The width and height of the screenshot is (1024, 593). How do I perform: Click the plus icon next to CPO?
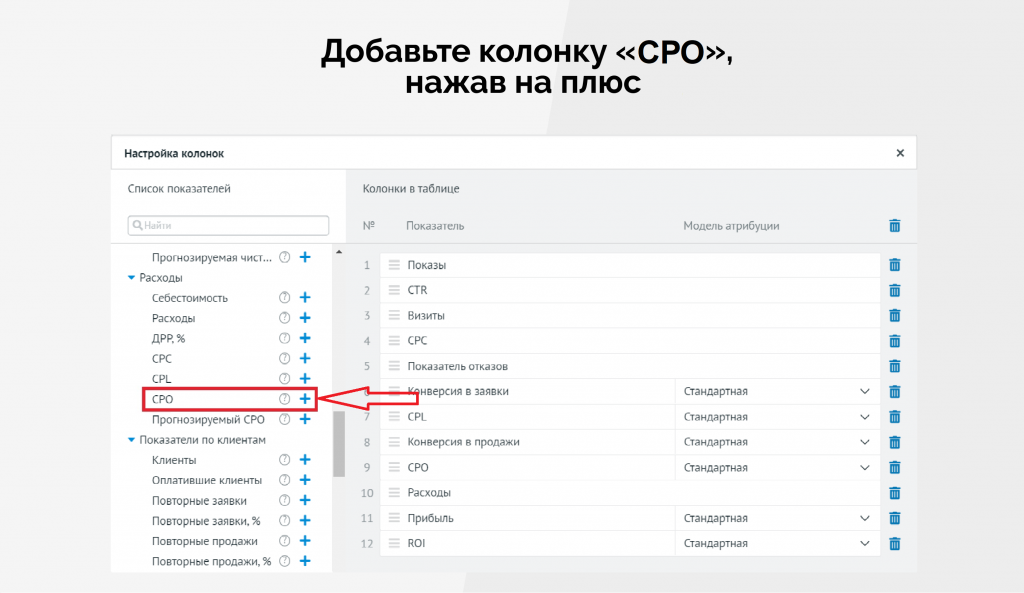(x=305, y=399)
